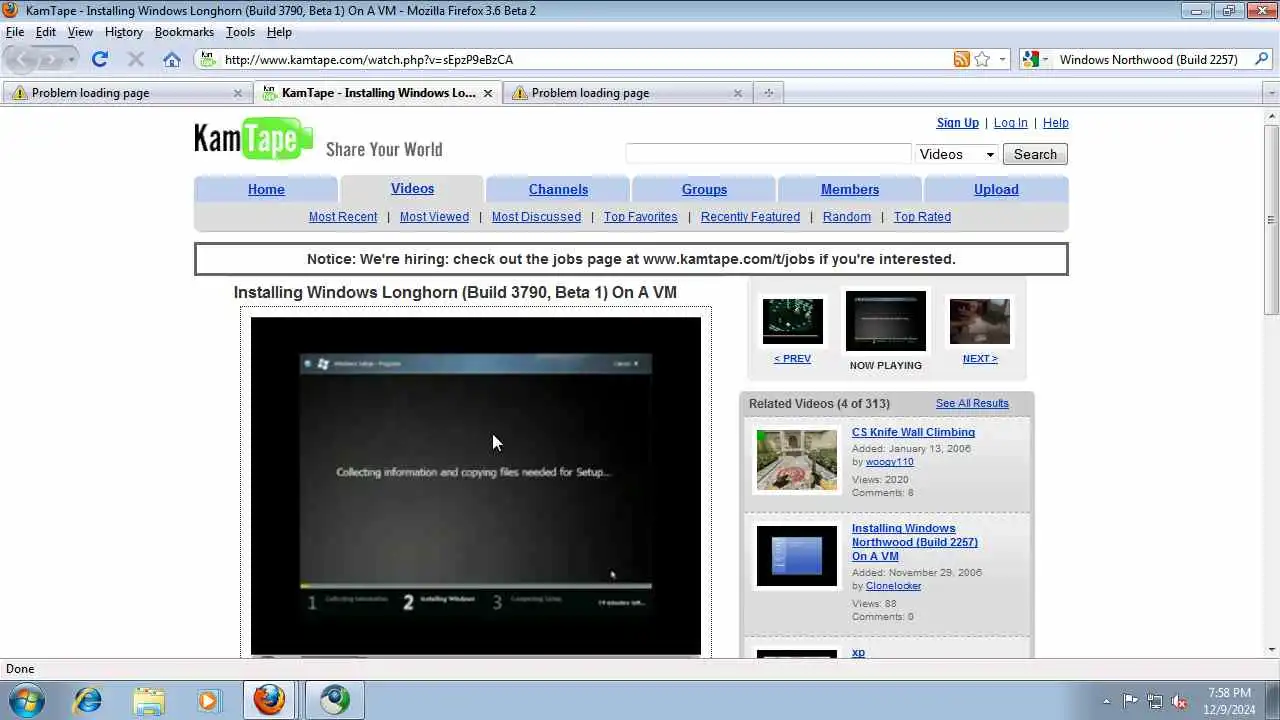Screen dimensions: 1280x720
Task: Open the Channels site tab
Action: click(x=558, y=189)
